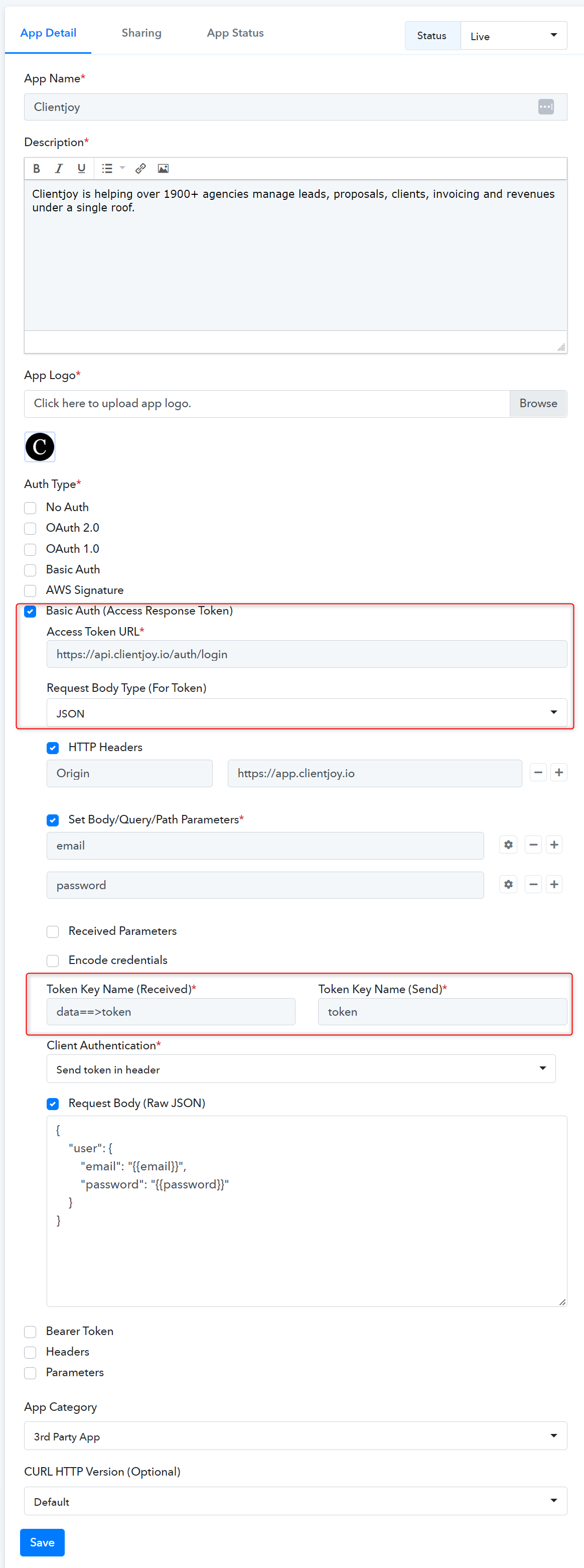Switch to the Sharing tab
The height and width of the screenshot is (1568, 584).
click(x=141, y=33)
